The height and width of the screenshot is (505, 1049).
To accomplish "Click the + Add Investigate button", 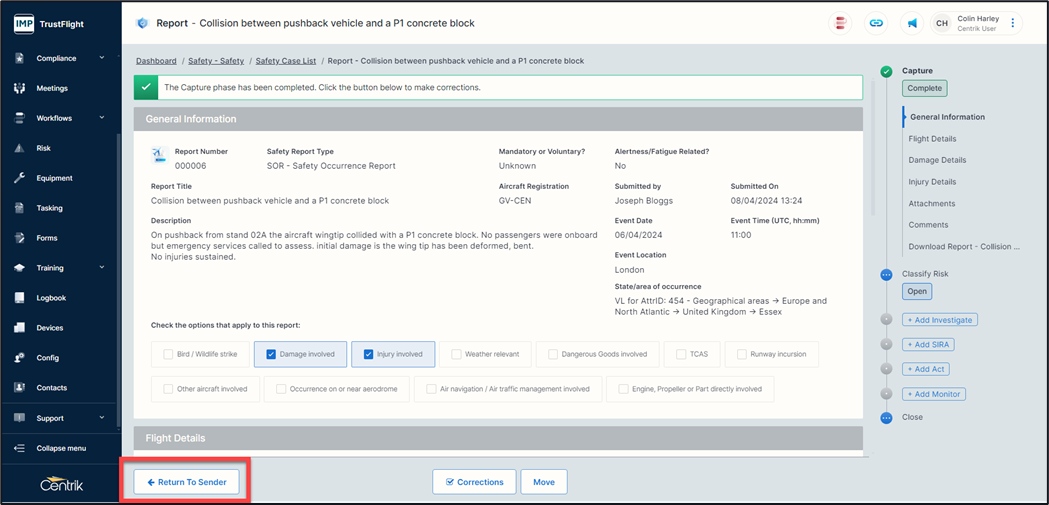I will pos(939,320).
